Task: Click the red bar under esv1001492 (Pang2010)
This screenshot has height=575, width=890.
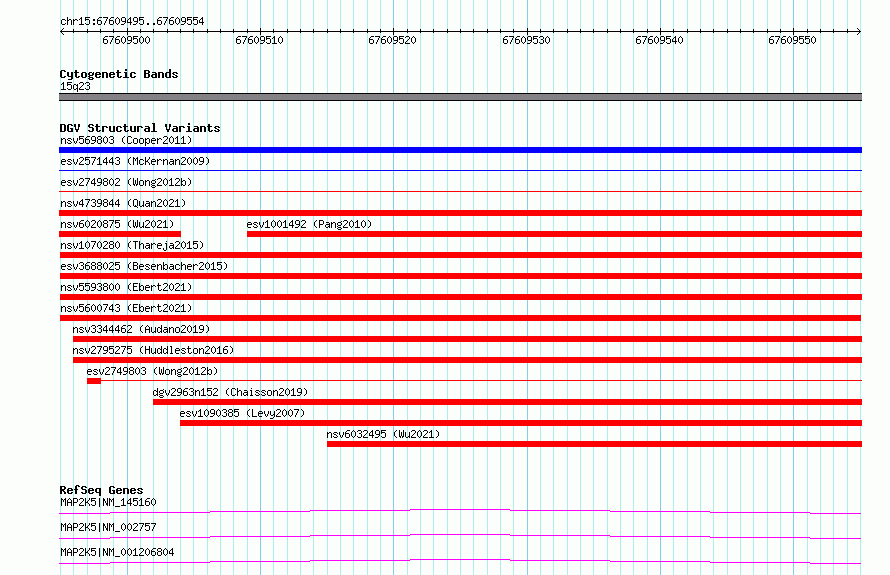Action: pos(555,234)
